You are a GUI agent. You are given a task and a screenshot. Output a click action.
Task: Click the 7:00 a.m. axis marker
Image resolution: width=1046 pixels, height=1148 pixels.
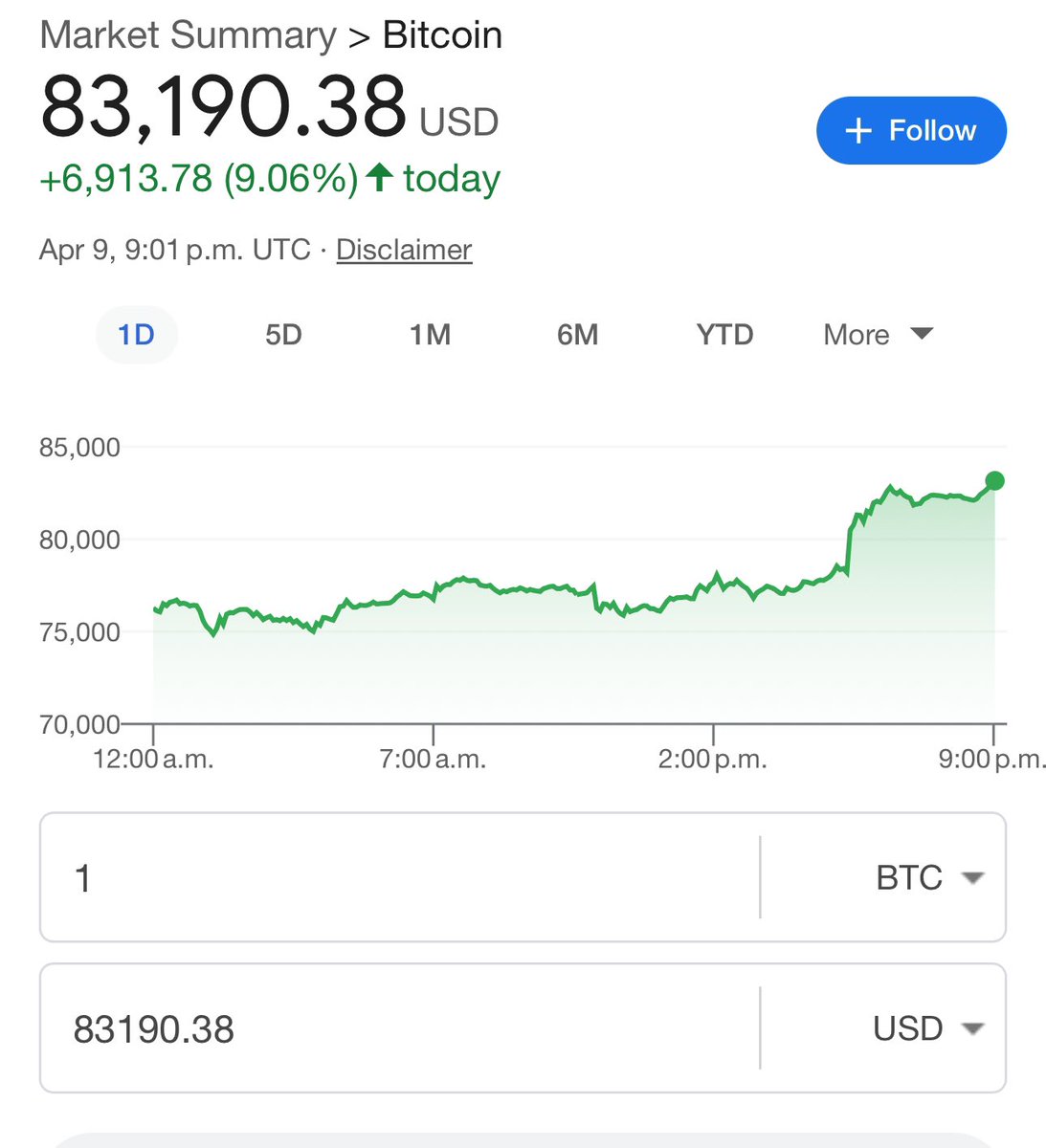(x=433, y=760)
